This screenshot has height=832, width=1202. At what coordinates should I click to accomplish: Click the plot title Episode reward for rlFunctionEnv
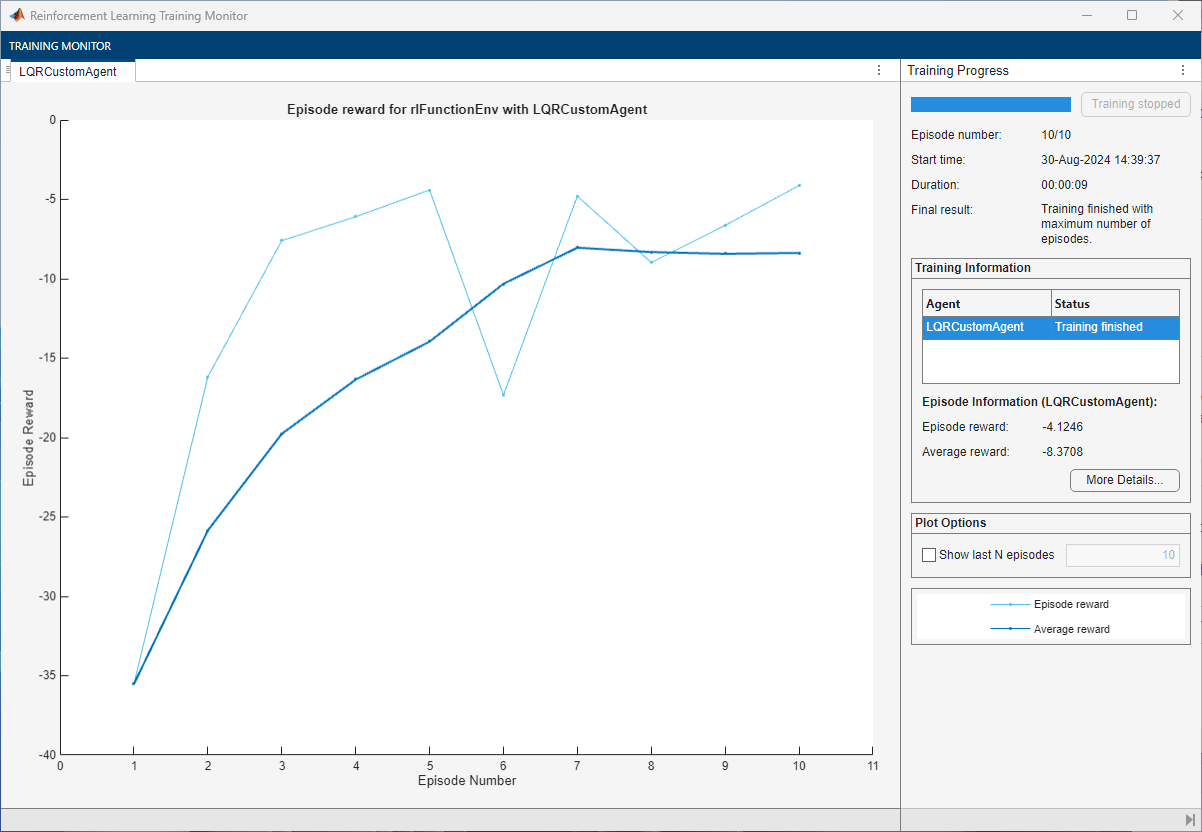point(467,109)
